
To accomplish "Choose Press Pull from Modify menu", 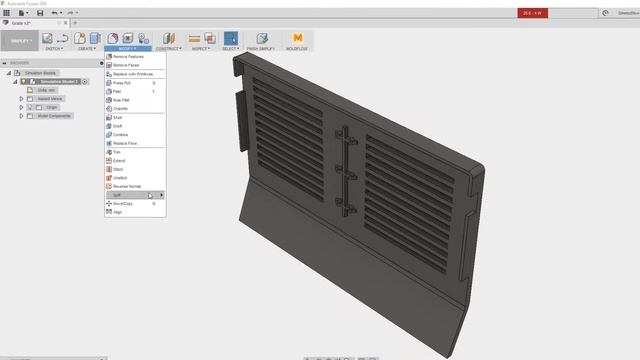I will coord(135,83).
